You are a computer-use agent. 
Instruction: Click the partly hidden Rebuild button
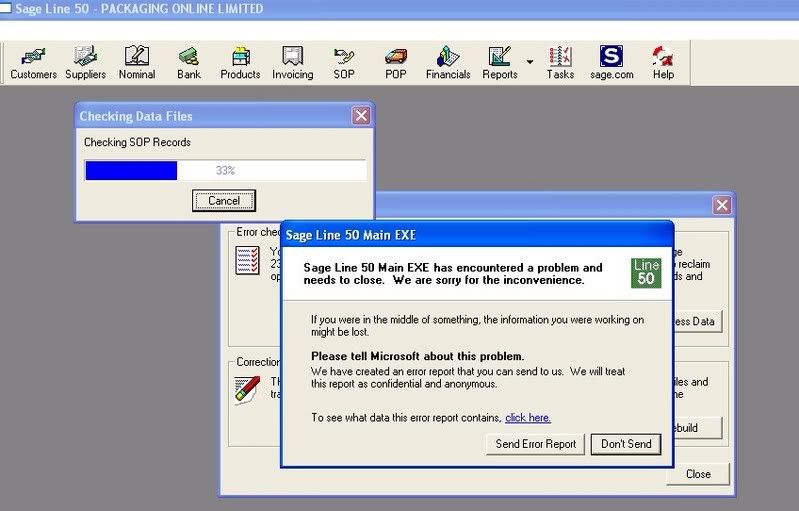pos(698,428)
